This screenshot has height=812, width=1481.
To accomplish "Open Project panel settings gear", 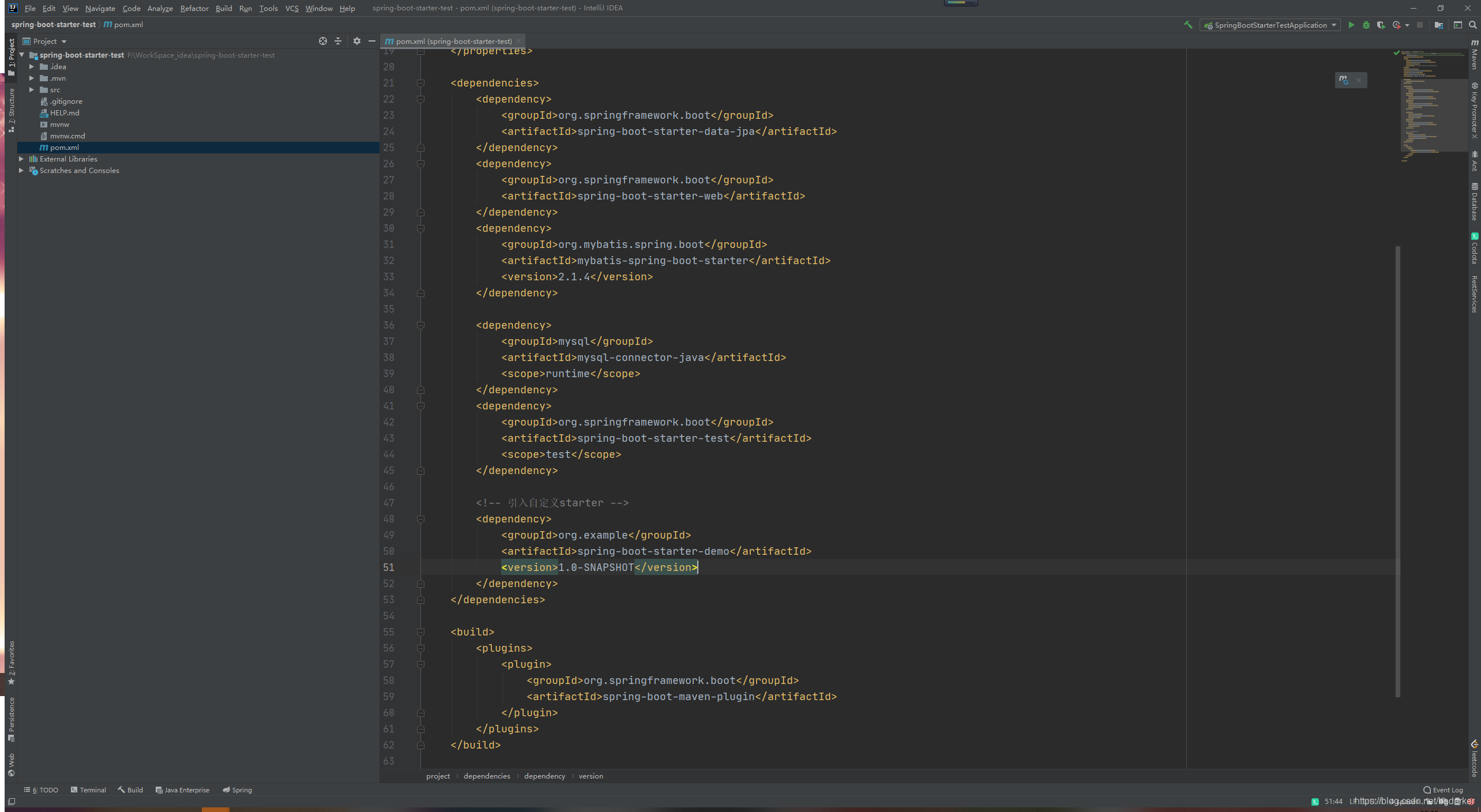I will click(x=357, y=41).
